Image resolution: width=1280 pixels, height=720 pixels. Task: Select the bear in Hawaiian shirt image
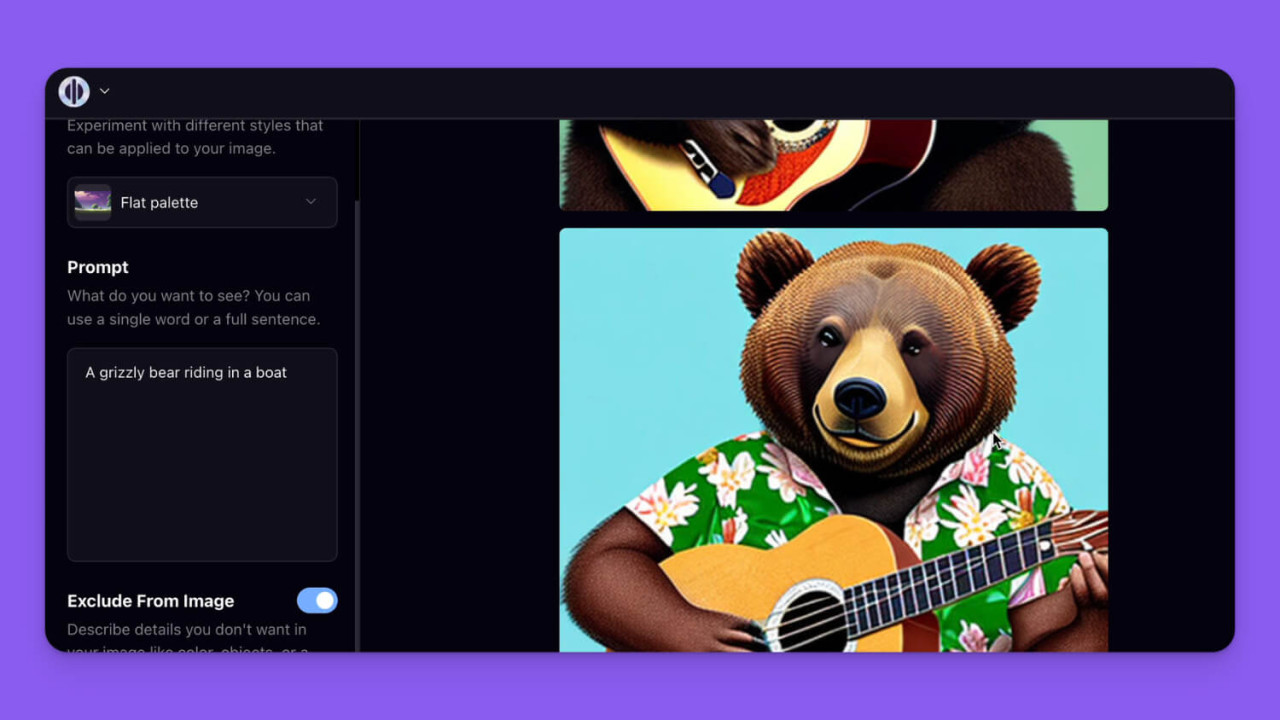833,440
